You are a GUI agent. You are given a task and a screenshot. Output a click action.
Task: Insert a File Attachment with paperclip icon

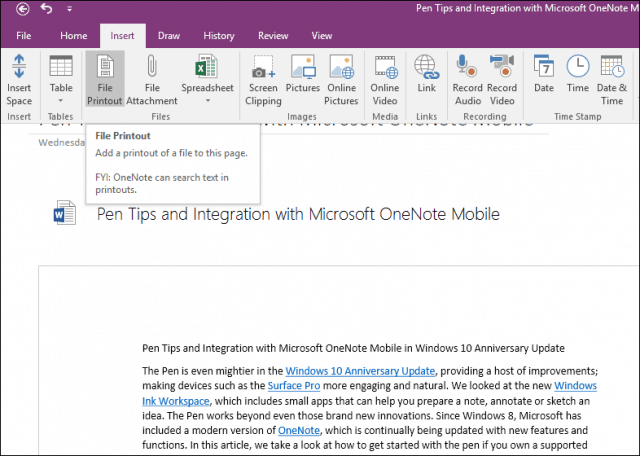(x=152, y=80)
